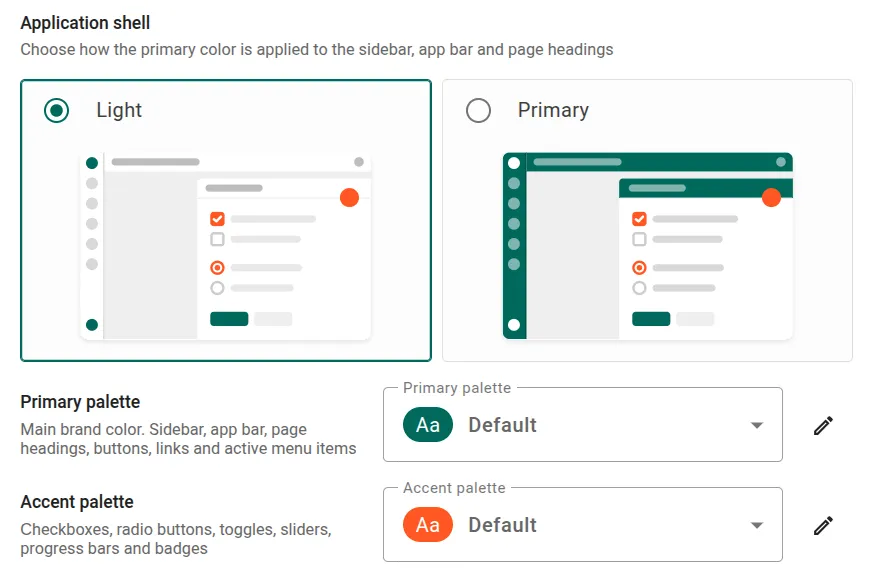
Task: Click the Accent palette section heading
Action: 77,502
